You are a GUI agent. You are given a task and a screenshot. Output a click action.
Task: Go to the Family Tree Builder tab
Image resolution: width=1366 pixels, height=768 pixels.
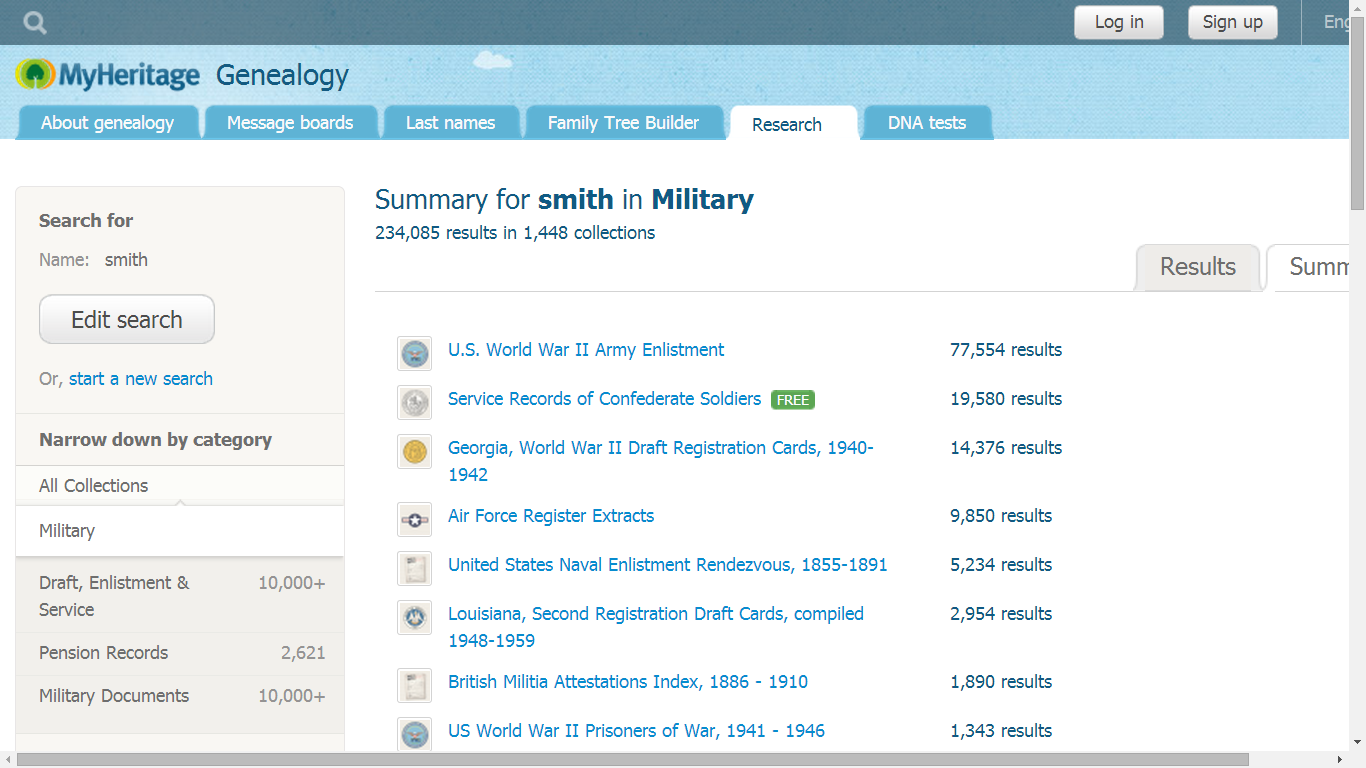pyautogui.click(x=624, y=123)
